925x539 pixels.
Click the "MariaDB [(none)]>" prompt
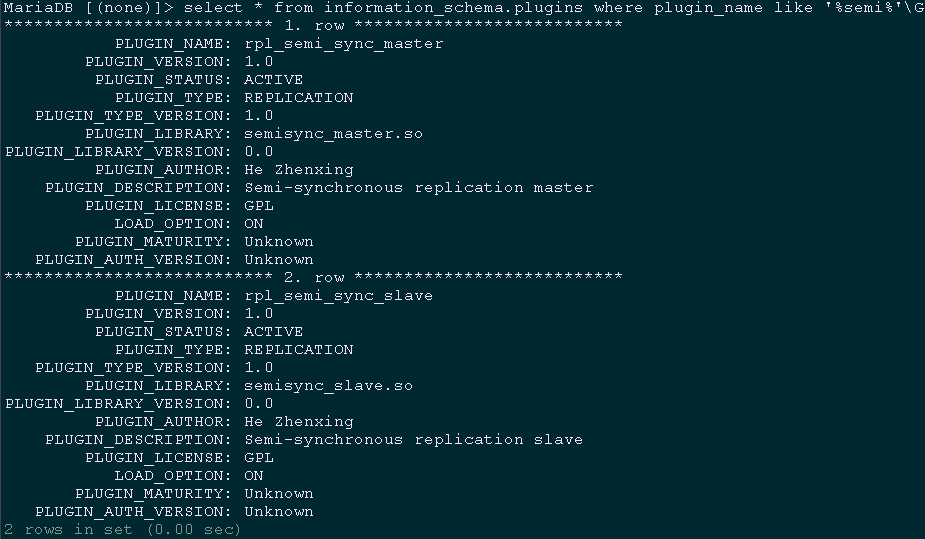pos(84,8)
